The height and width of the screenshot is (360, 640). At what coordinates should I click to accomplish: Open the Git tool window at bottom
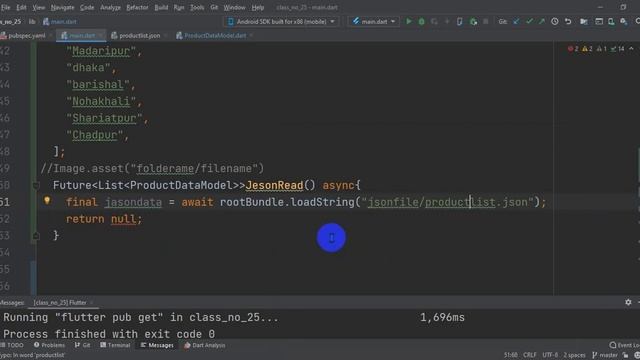click(x=82, y=345)
